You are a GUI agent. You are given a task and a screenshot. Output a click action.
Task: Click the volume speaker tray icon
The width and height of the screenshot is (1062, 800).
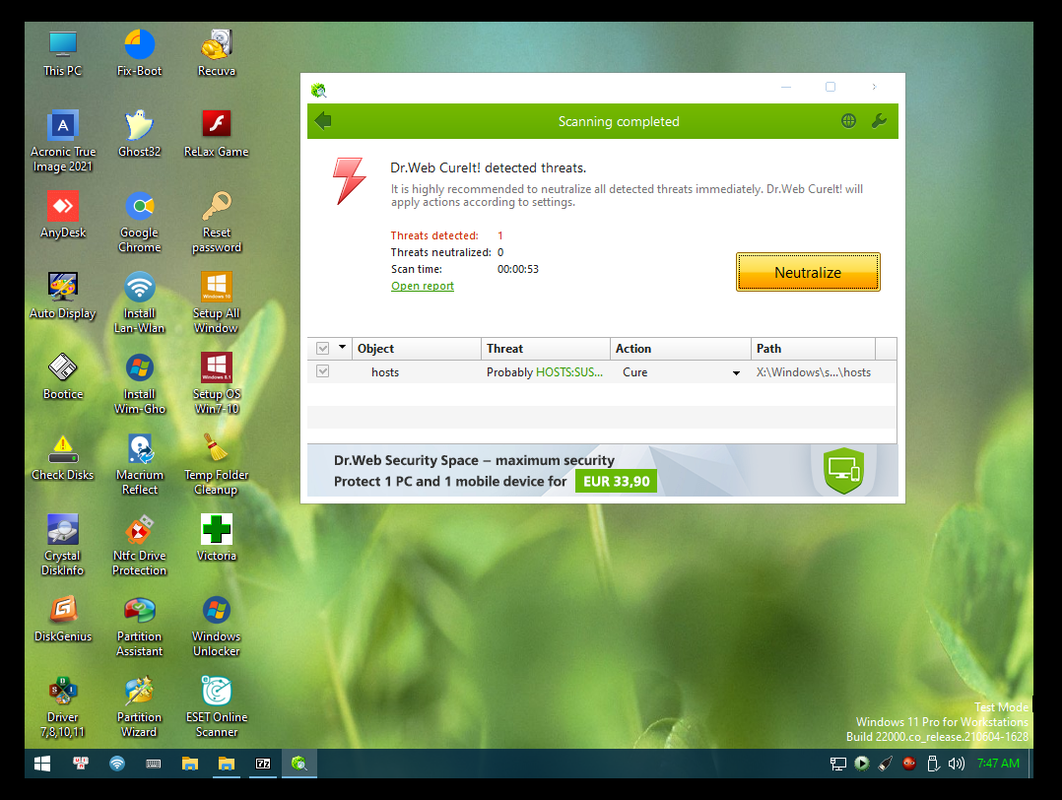(x=956, y=763)
